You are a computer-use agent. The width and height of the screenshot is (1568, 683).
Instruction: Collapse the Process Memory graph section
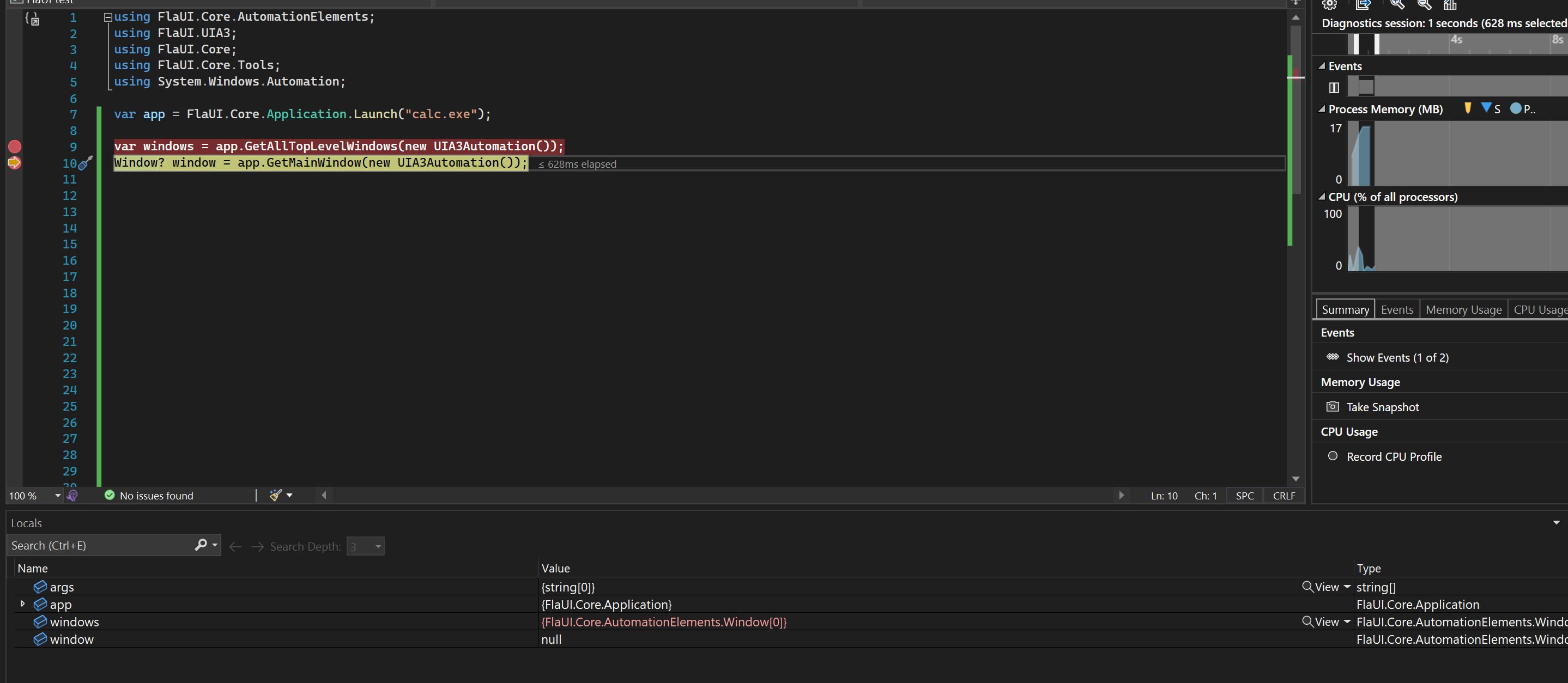coord(1322,109)
